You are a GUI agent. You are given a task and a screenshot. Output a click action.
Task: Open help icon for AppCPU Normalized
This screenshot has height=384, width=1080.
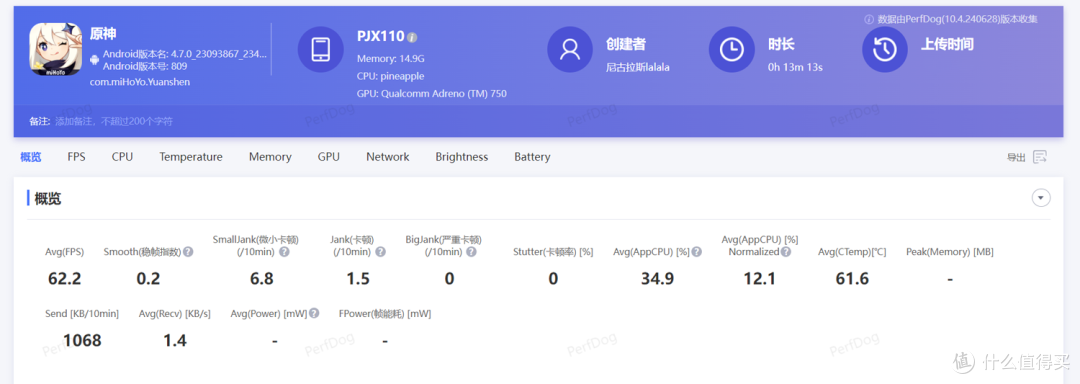[786, 252]
